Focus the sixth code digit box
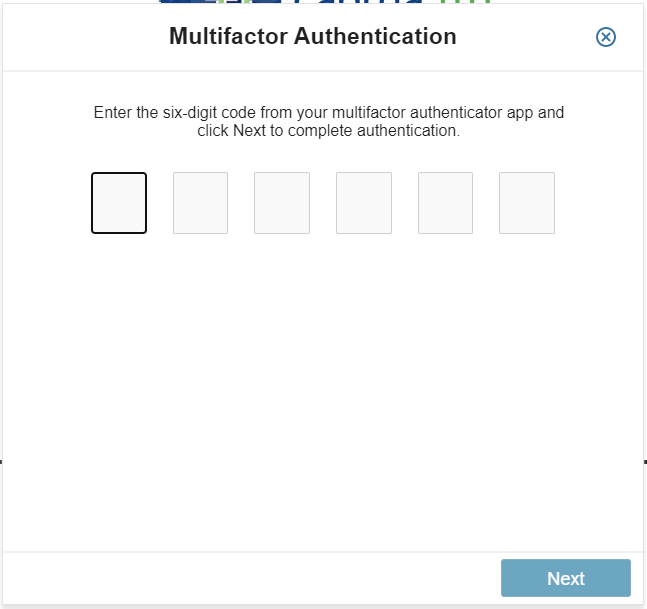The image size is (647, 609). tap(527, 203)
